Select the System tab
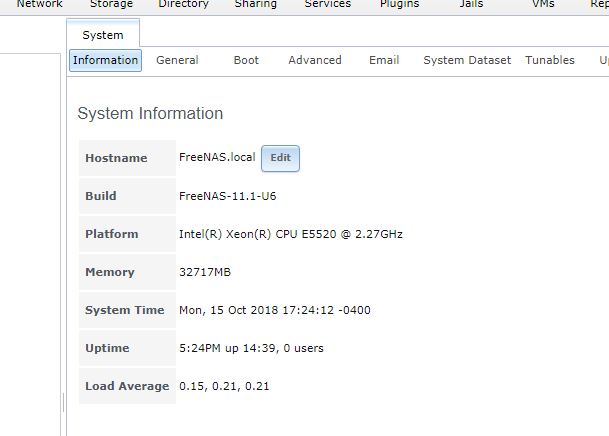The height and width of the screenshot is (436, 609). (103, 35)
